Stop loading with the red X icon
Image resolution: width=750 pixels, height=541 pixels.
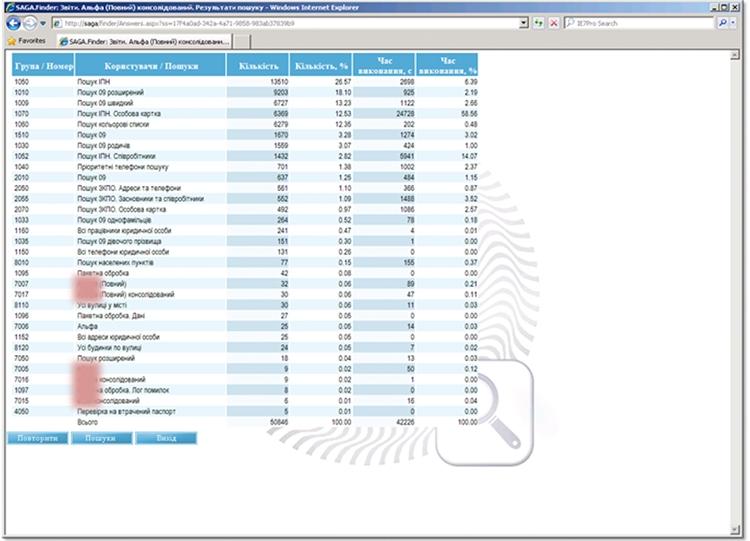(554, 23)
